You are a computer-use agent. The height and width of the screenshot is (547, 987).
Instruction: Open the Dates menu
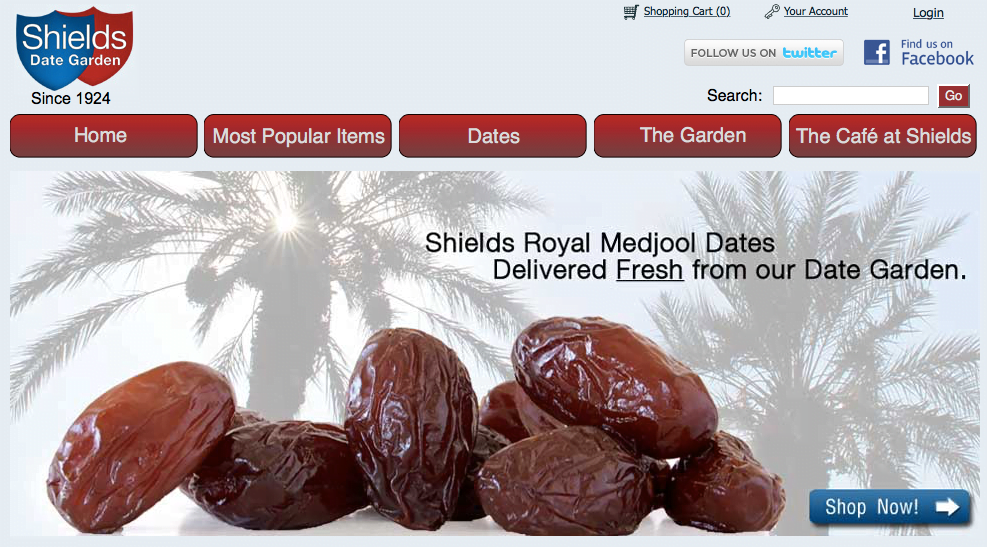click(x=493, y=135)
